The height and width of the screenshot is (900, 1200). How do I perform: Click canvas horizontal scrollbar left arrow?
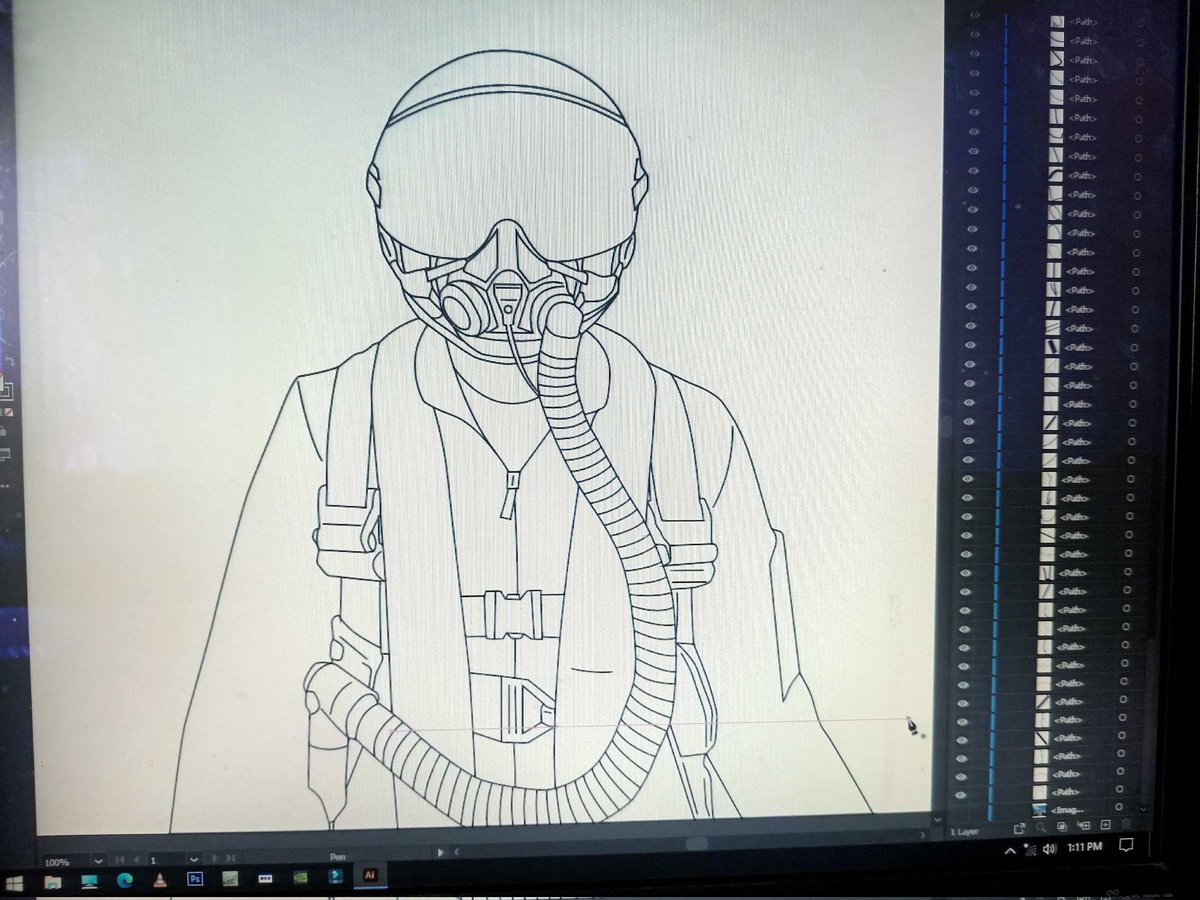tap(457, 851)
